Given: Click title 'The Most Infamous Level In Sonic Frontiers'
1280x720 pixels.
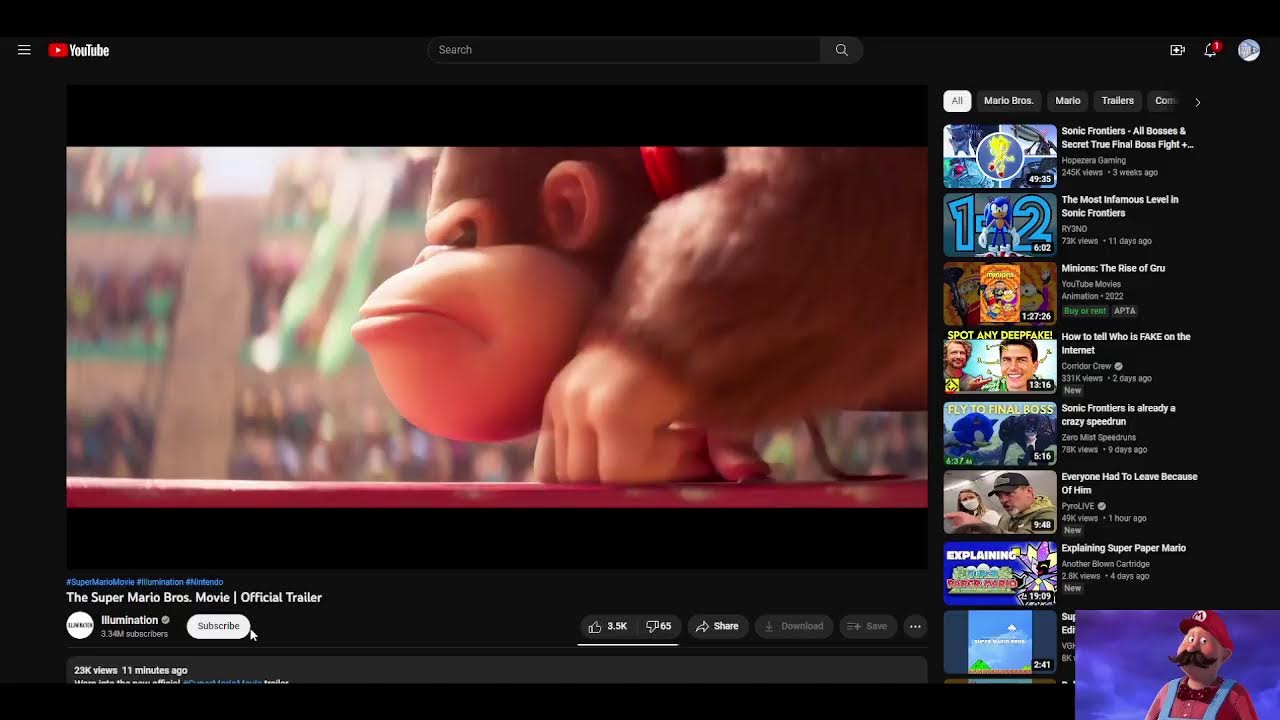Looking at the screenshot, I should [1120, 206].
